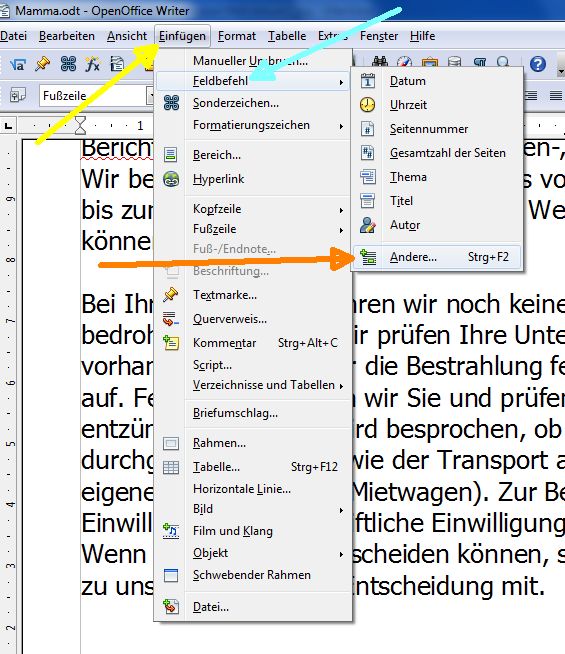Click the justified alignment icon at toolbar end

point(555,96)
